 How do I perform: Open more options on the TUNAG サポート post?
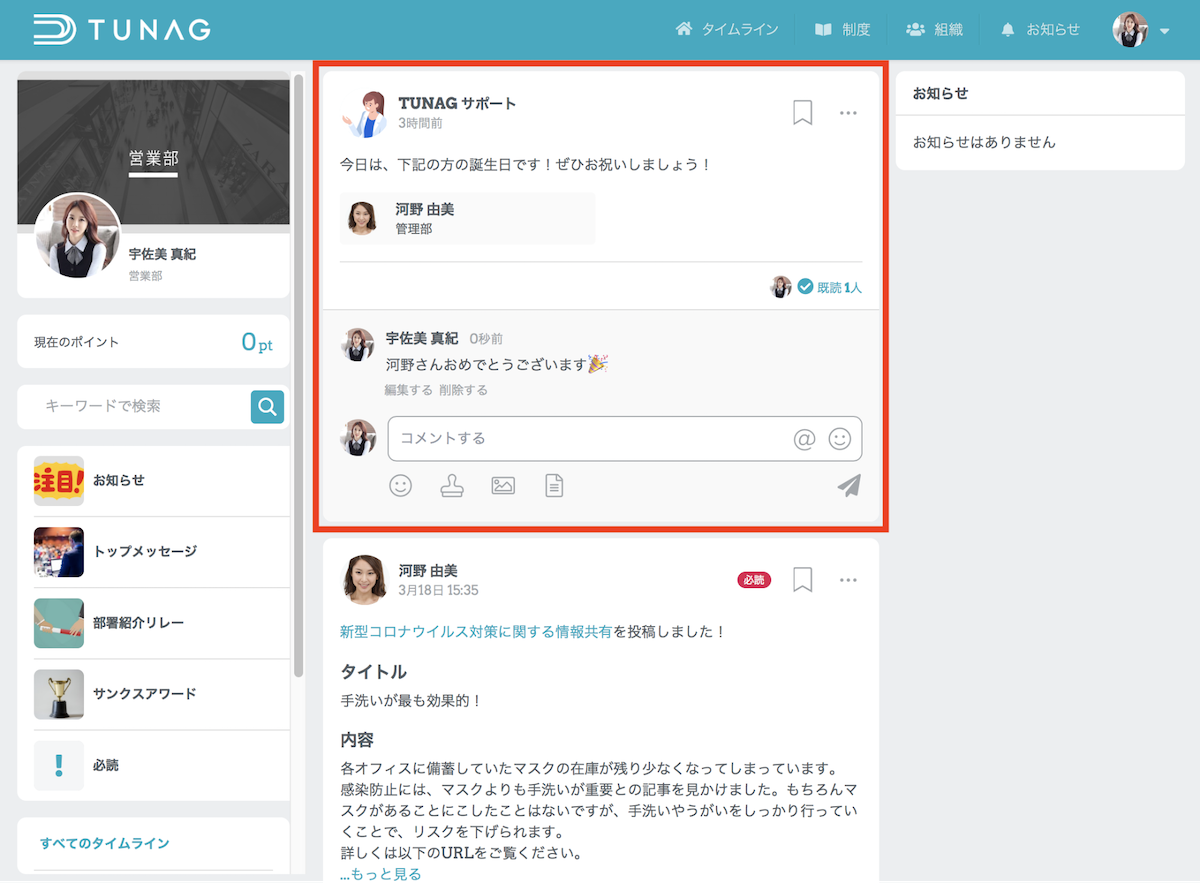(x=848, y=113)
